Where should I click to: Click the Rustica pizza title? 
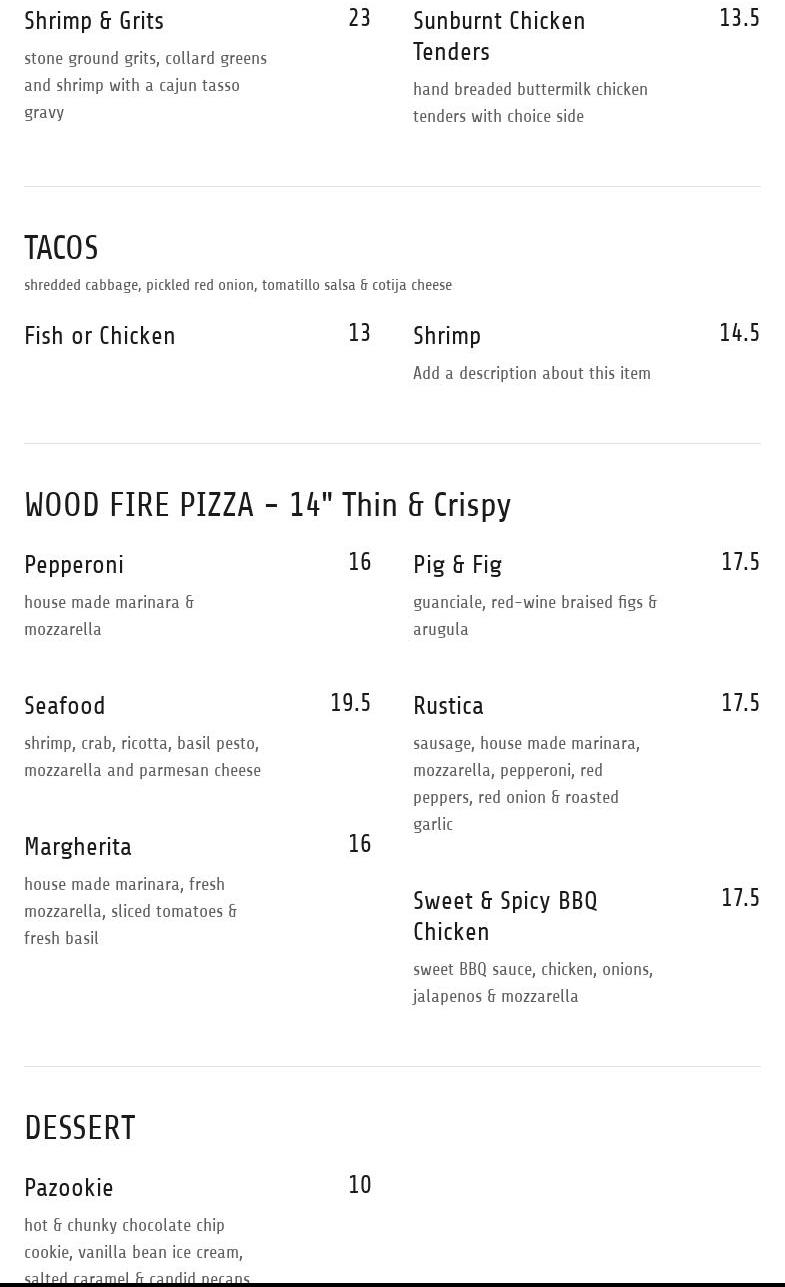[x=448, y=706]
